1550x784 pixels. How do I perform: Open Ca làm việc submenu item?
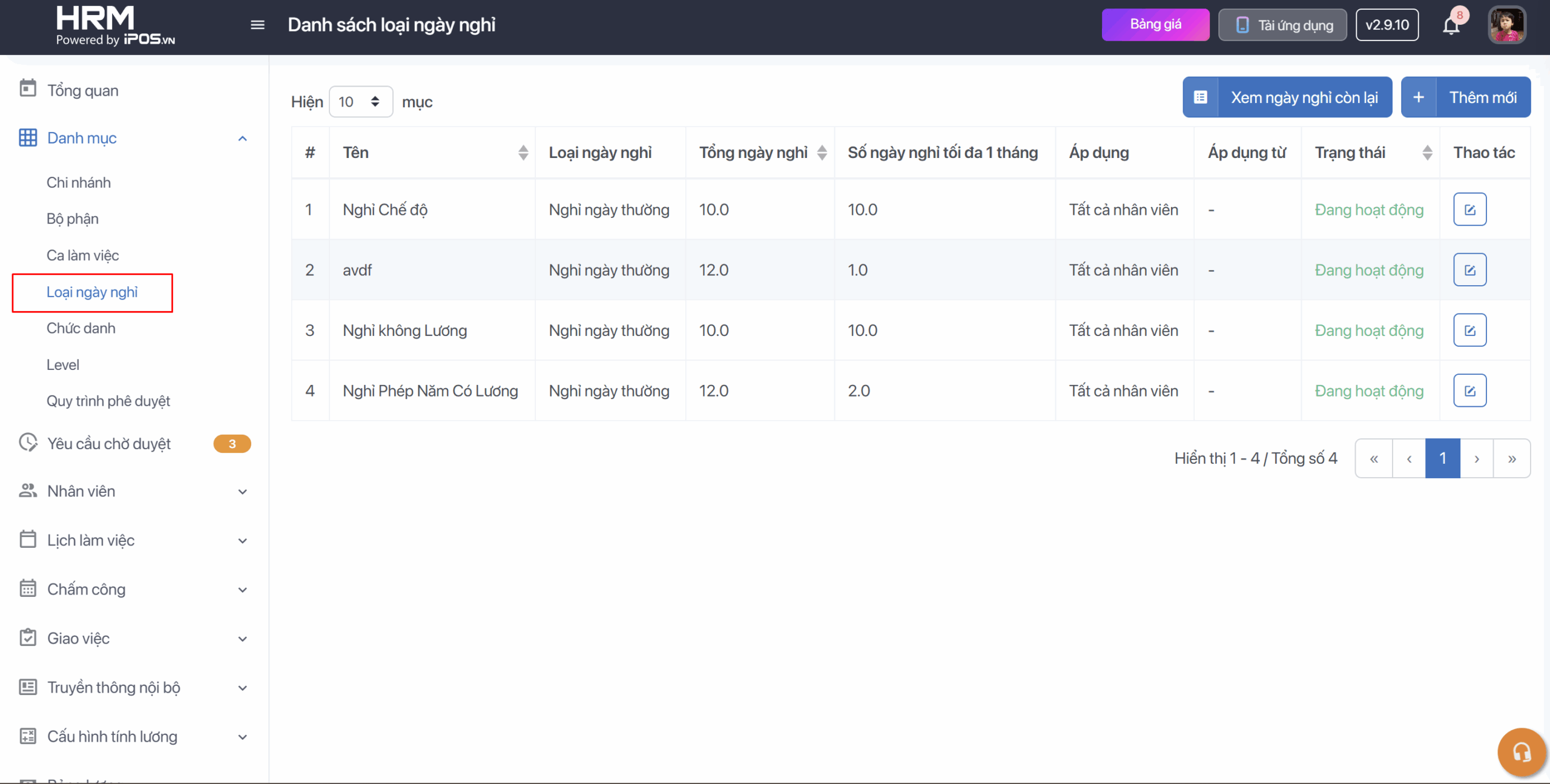tap(83, 255)
